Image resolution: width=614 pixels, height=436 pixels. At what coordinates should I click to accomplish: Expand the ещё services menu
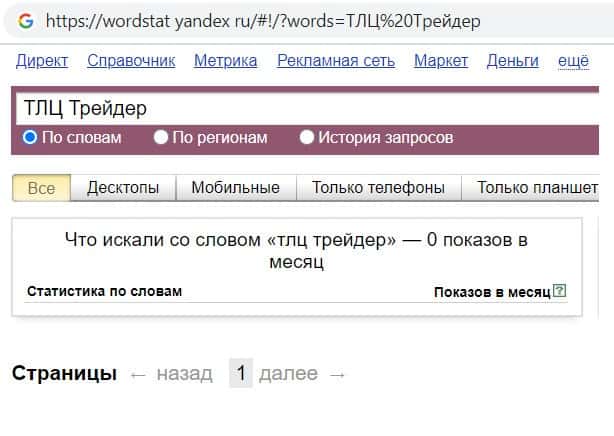(x=573, y=61)
